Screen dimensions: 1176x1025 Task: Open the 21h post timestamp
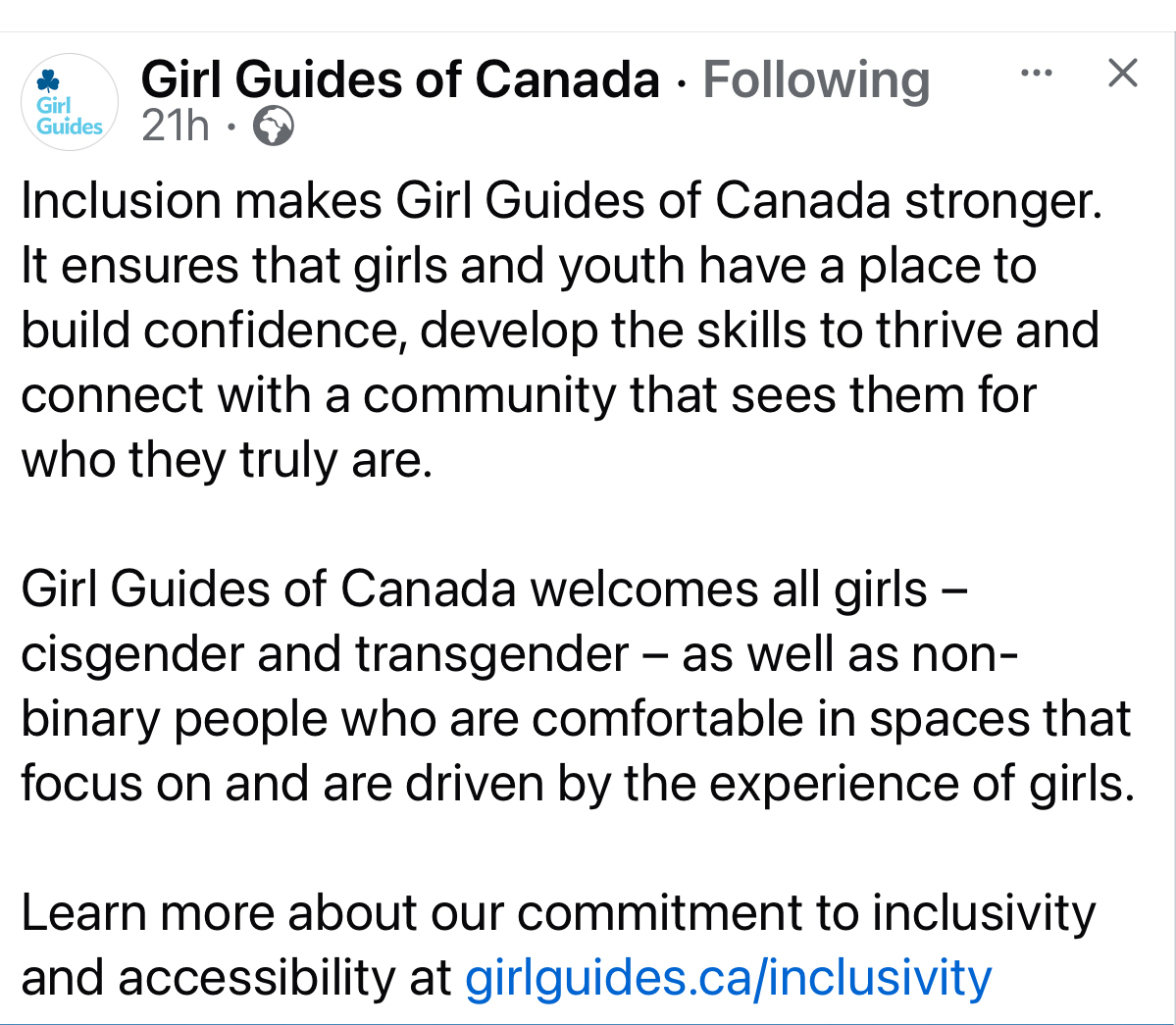coord(176,126)
